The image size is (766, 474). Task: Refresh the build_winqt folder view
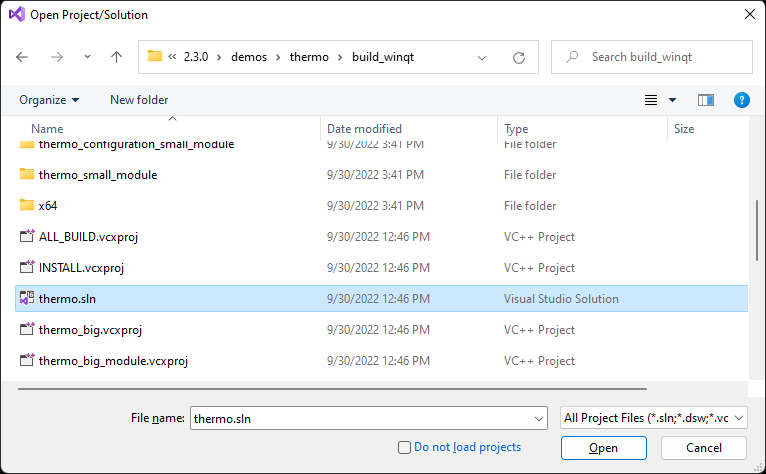coord(518,57)
